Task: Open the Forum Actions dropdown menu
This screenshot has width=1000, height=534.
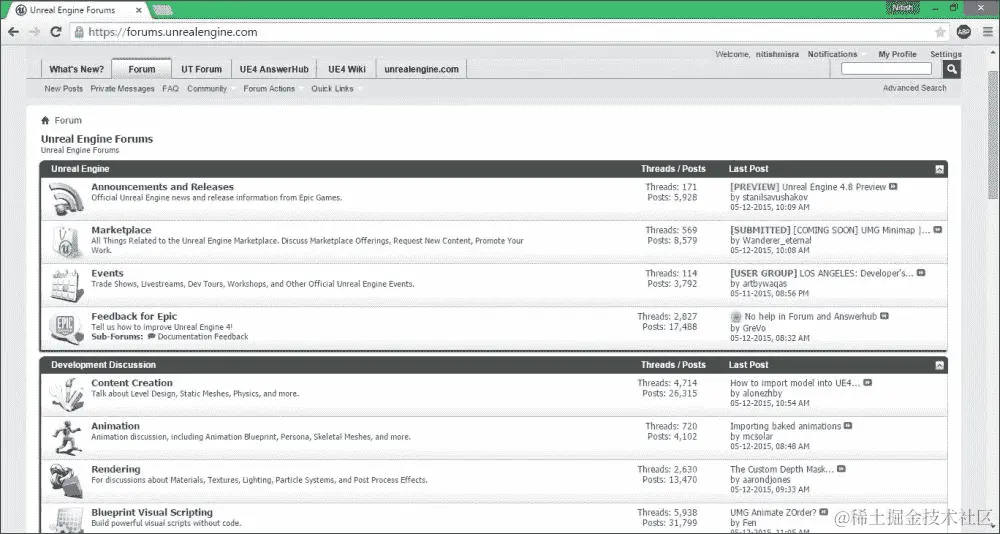Action: click(272, 89)
